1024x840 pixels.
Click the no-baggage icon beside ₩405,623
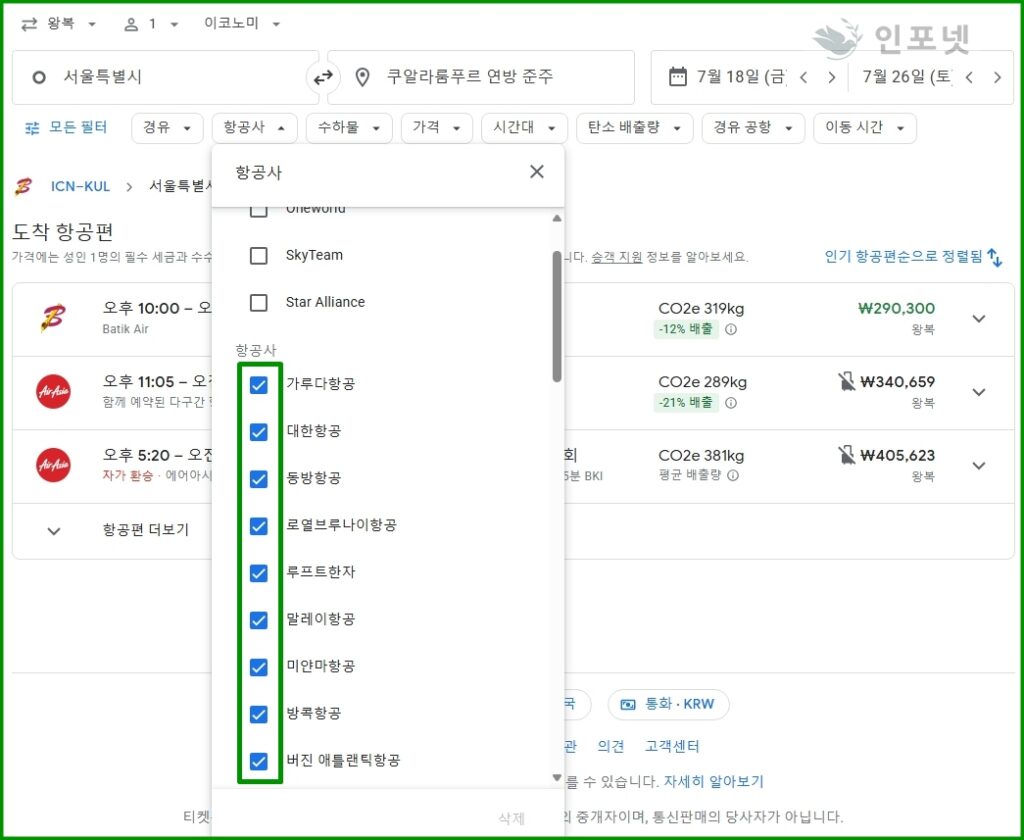point(846,455)
